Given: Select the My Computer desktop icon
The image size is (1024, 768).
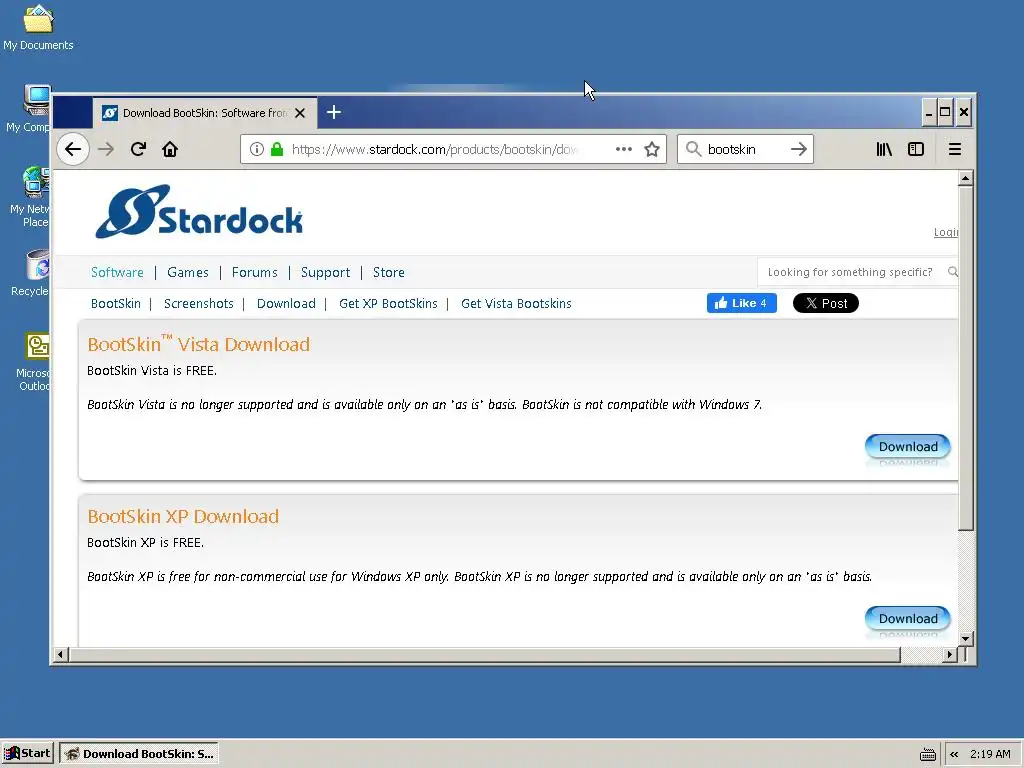Looking at the screenshot, I should point(29,109).
